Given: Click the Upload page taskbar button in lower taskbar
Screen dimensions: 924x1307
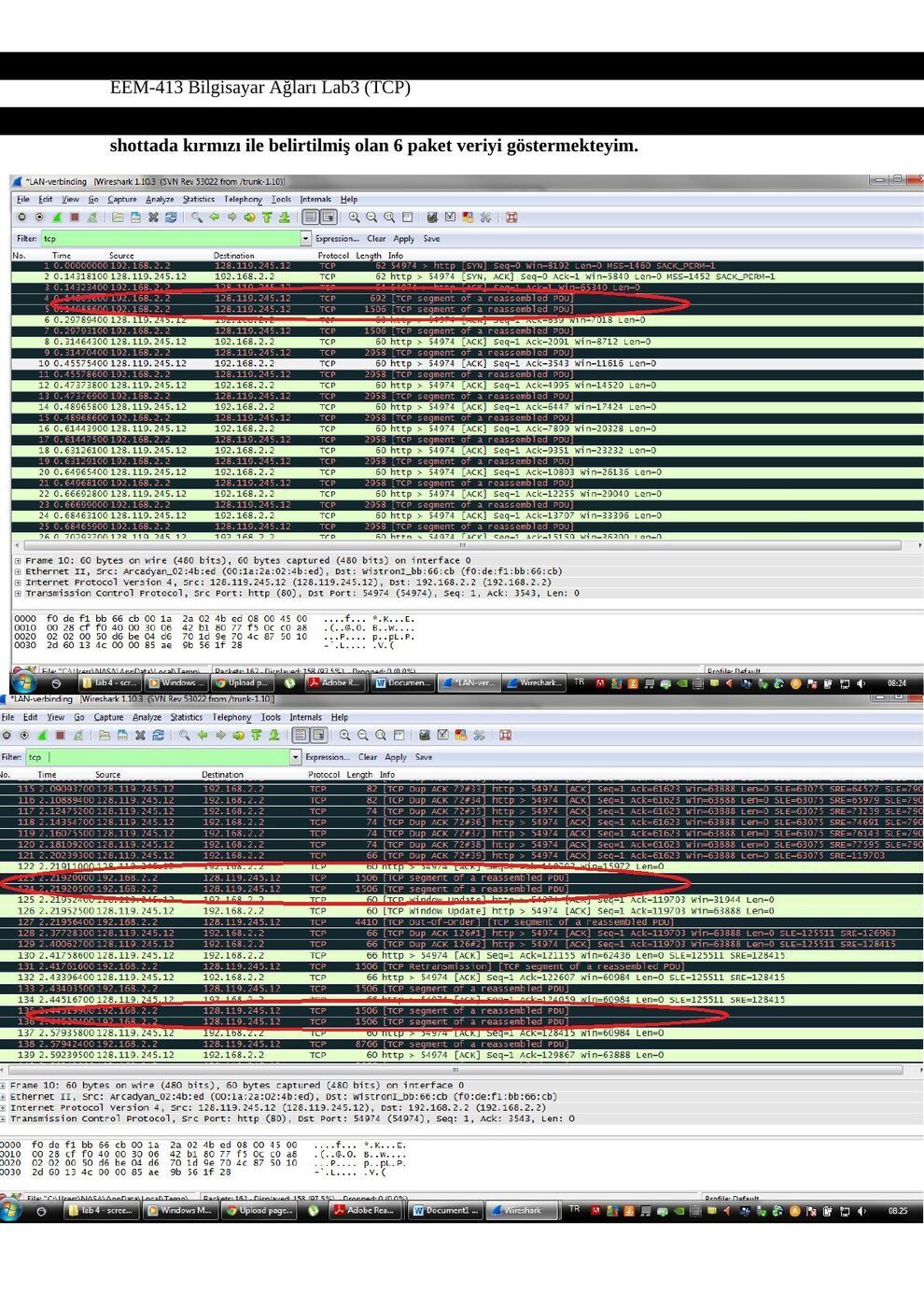Looking at the screenshot, I should (x=260, y=1211).
